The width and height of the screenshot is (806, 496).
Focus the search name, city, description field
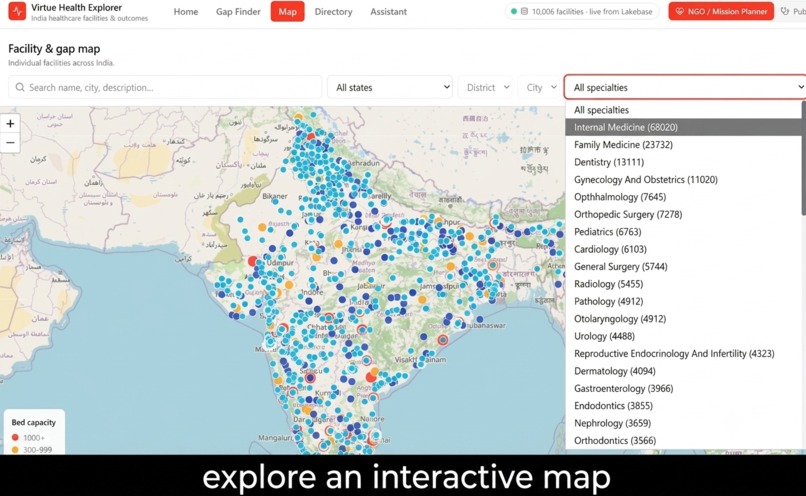click(165, 87)
